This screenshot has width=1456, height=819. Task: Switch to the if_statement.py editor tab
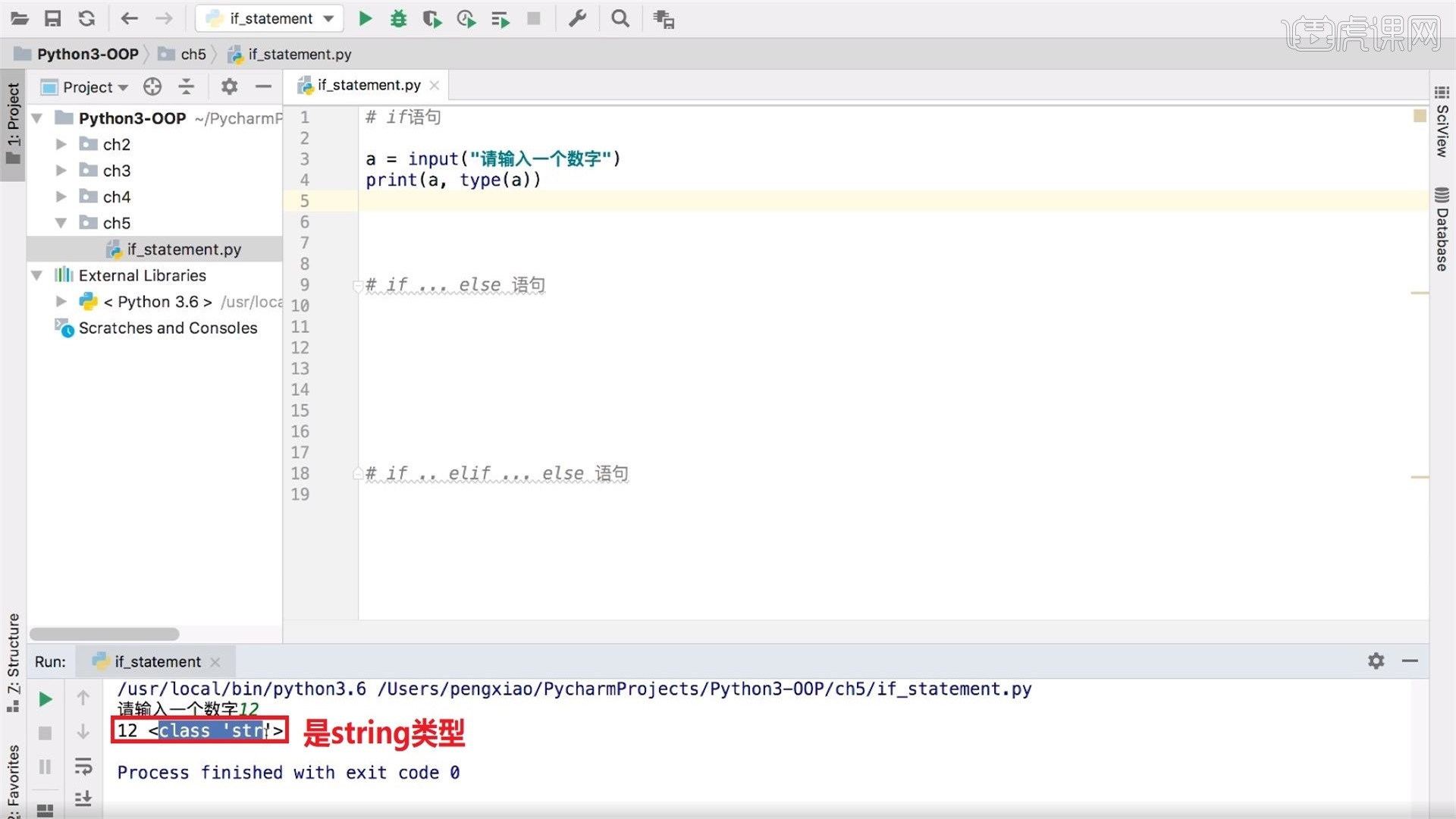tap(364, 85)
